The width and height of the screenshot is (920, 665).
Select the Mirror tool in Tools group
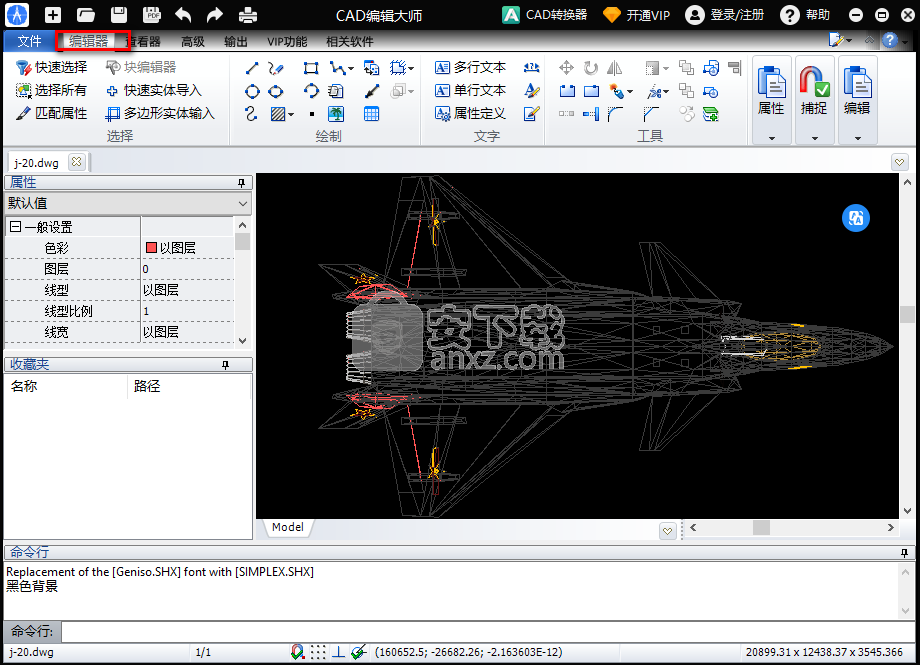pyautogui.click(x=614, y=67)
